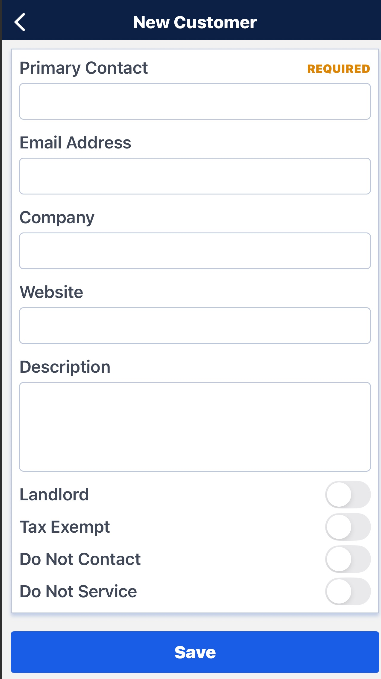
Task: Go back using the header arrow
Action: [x=20, y=22]
